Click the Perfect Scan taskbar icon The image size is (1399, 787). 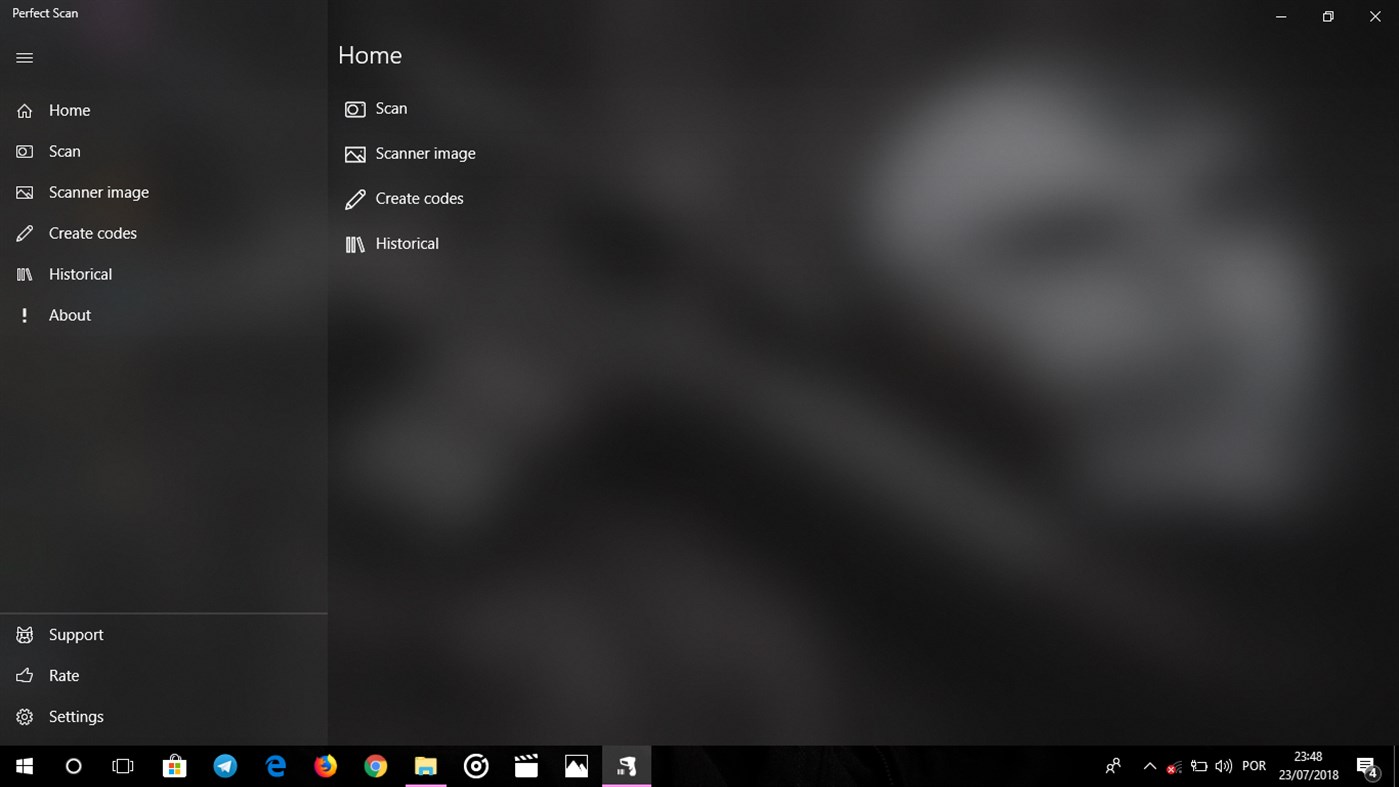(627, 766)
